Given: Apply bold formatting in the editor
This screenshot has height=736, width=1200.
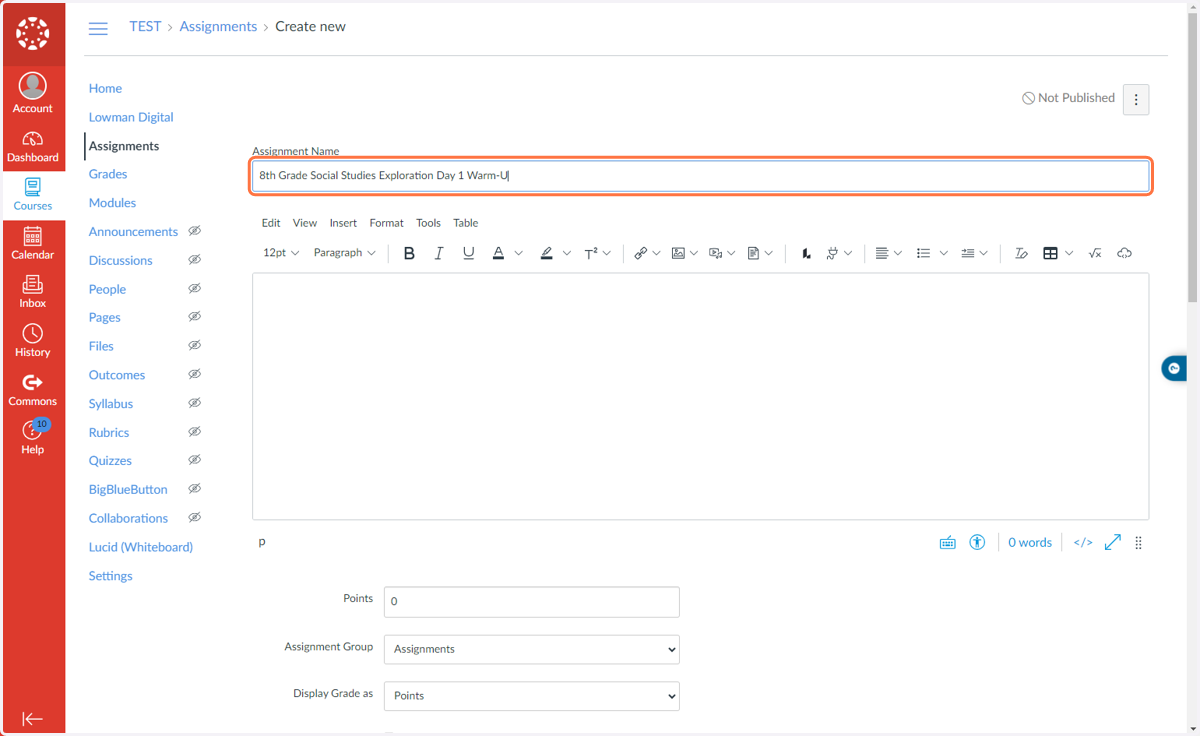Looking at the screenshot, I should pyautogui.click(x=409, y=253).
